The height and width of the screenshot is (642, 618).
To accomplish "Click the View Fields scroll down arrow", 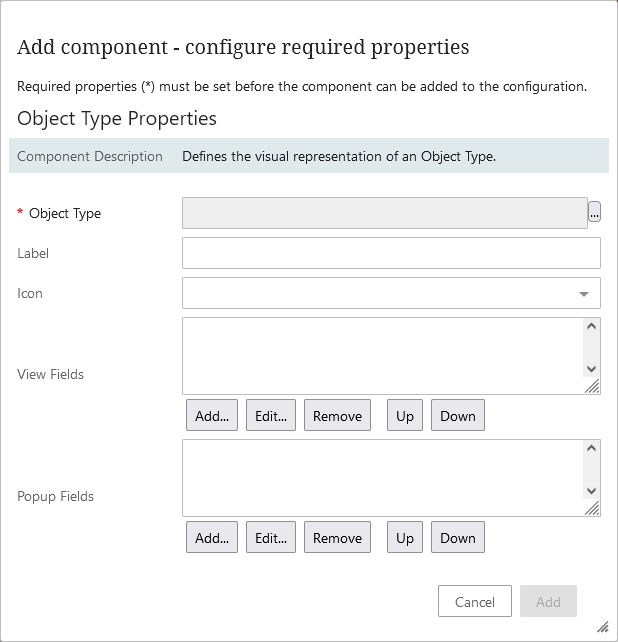I will click(x=591, y=369).
